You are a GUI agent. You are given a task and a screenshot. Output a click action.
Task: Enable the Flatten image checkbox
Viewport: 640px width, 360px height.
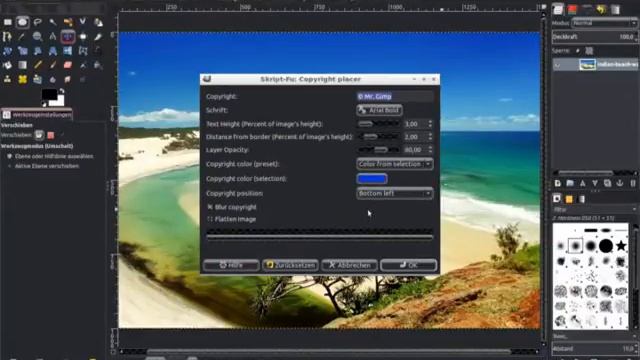(210, 219)
